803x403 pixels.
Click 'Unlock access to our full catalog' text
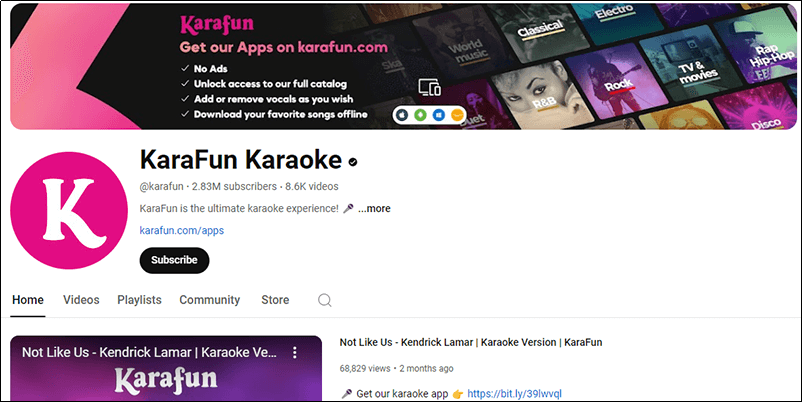coord(270,84)
